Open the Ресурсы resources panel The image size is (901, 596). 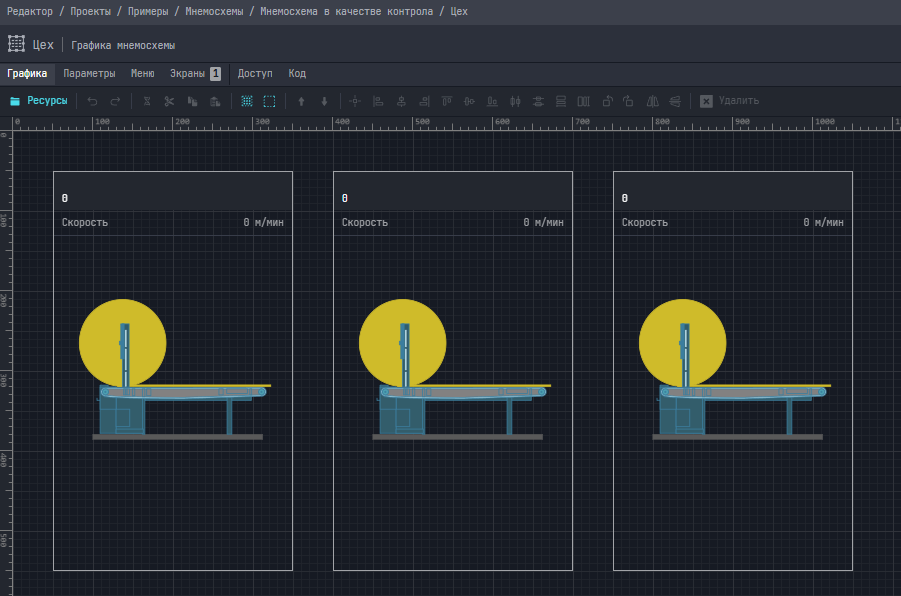39,101
